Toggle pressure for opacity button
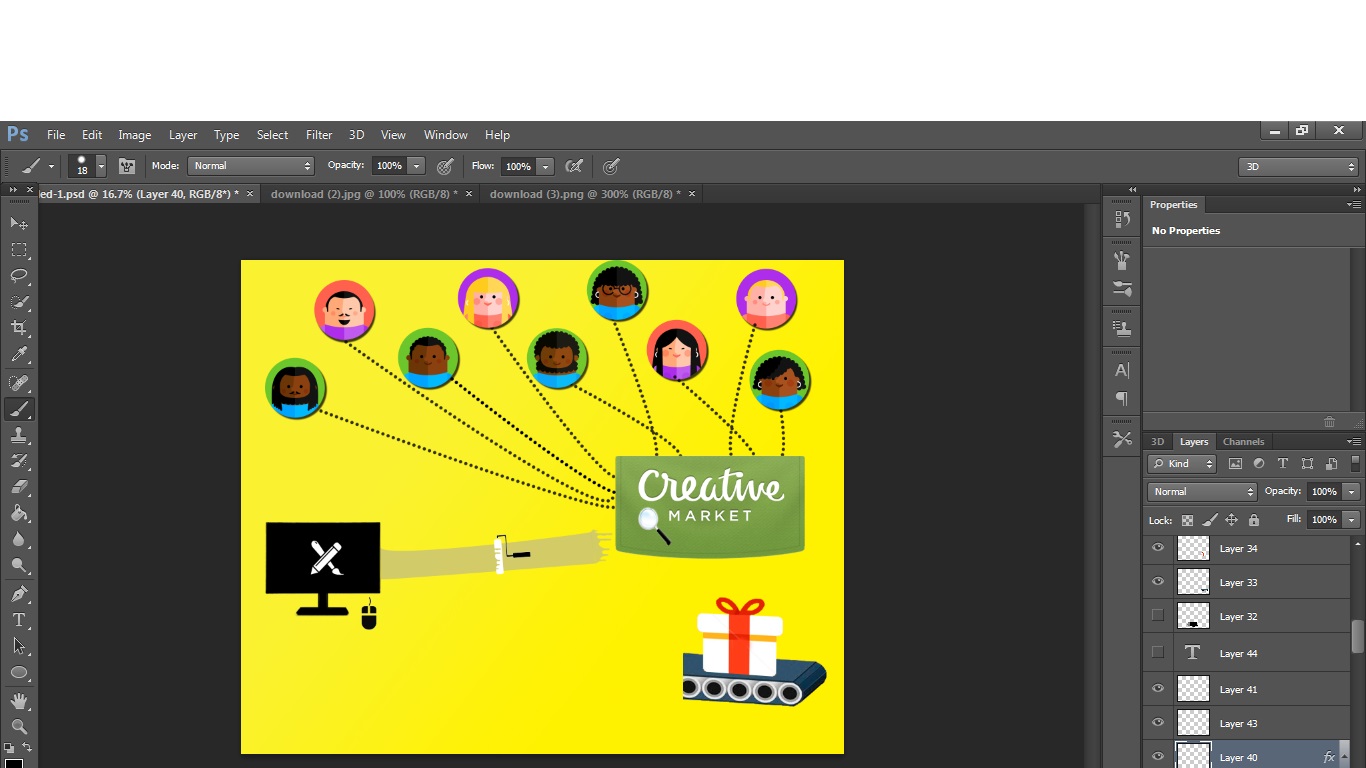This screenshot has width=1366, height=768. (445, 166)
